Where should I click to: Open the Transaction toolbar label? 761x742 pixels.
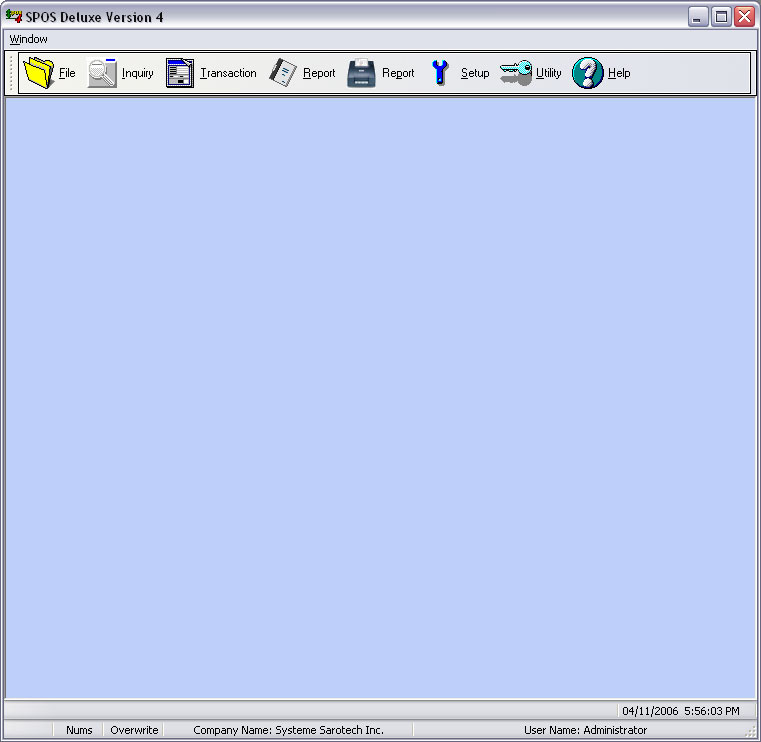click(x=229, y=73)
